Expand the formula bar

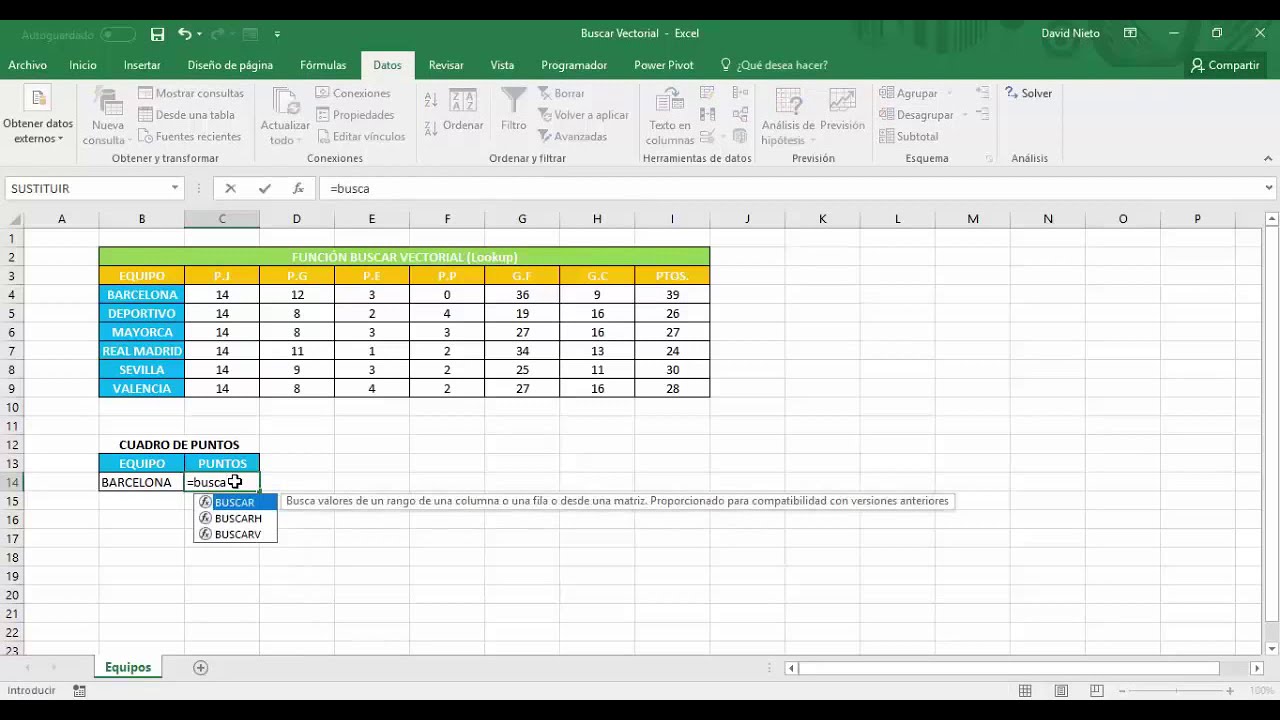pyautogui.click(x=1269, y=188)
